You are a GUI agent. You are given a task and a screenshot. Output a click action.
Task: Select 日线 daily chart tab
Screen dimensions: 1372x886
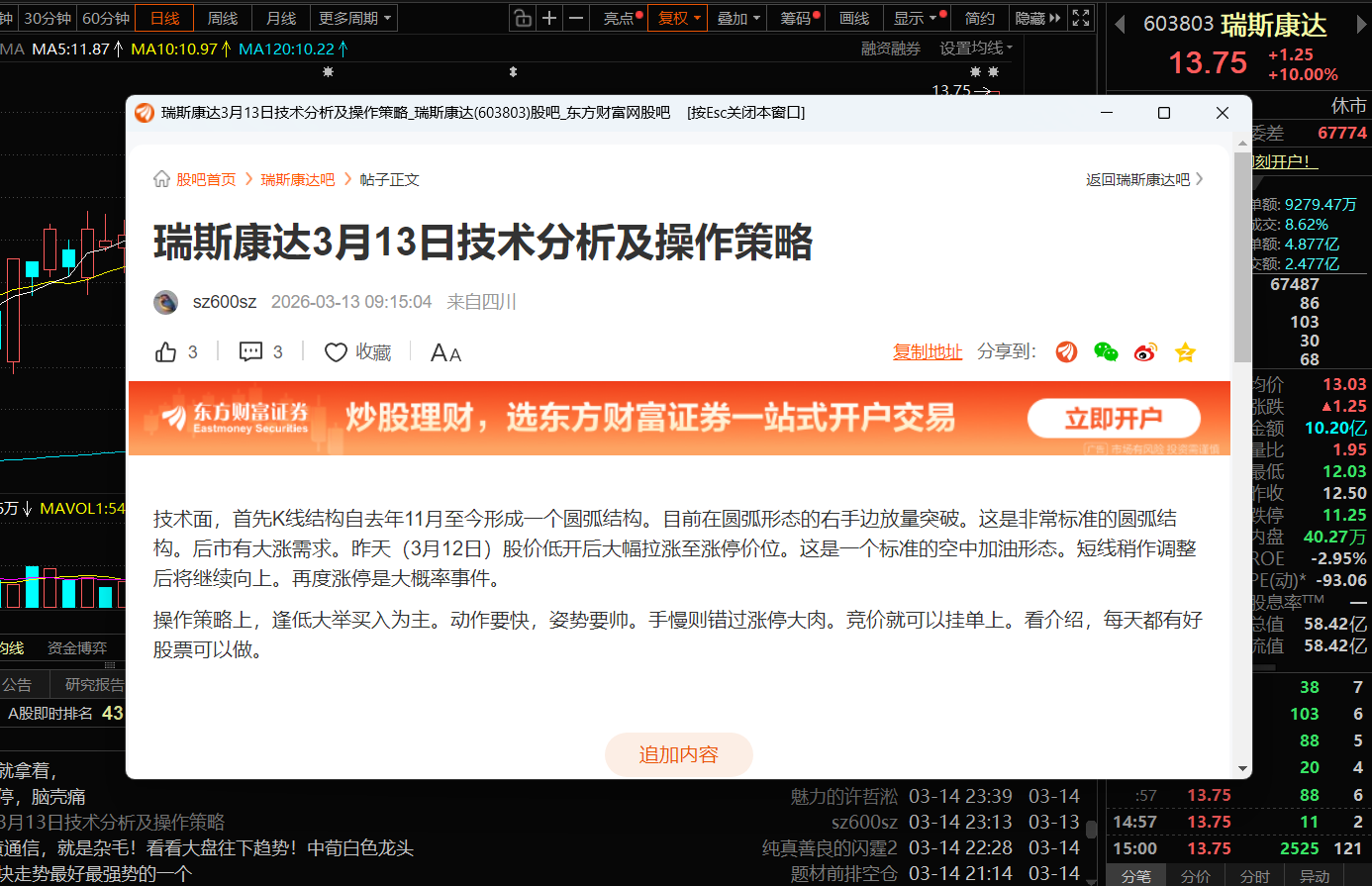pyautogui.click(x=165, y=18)
